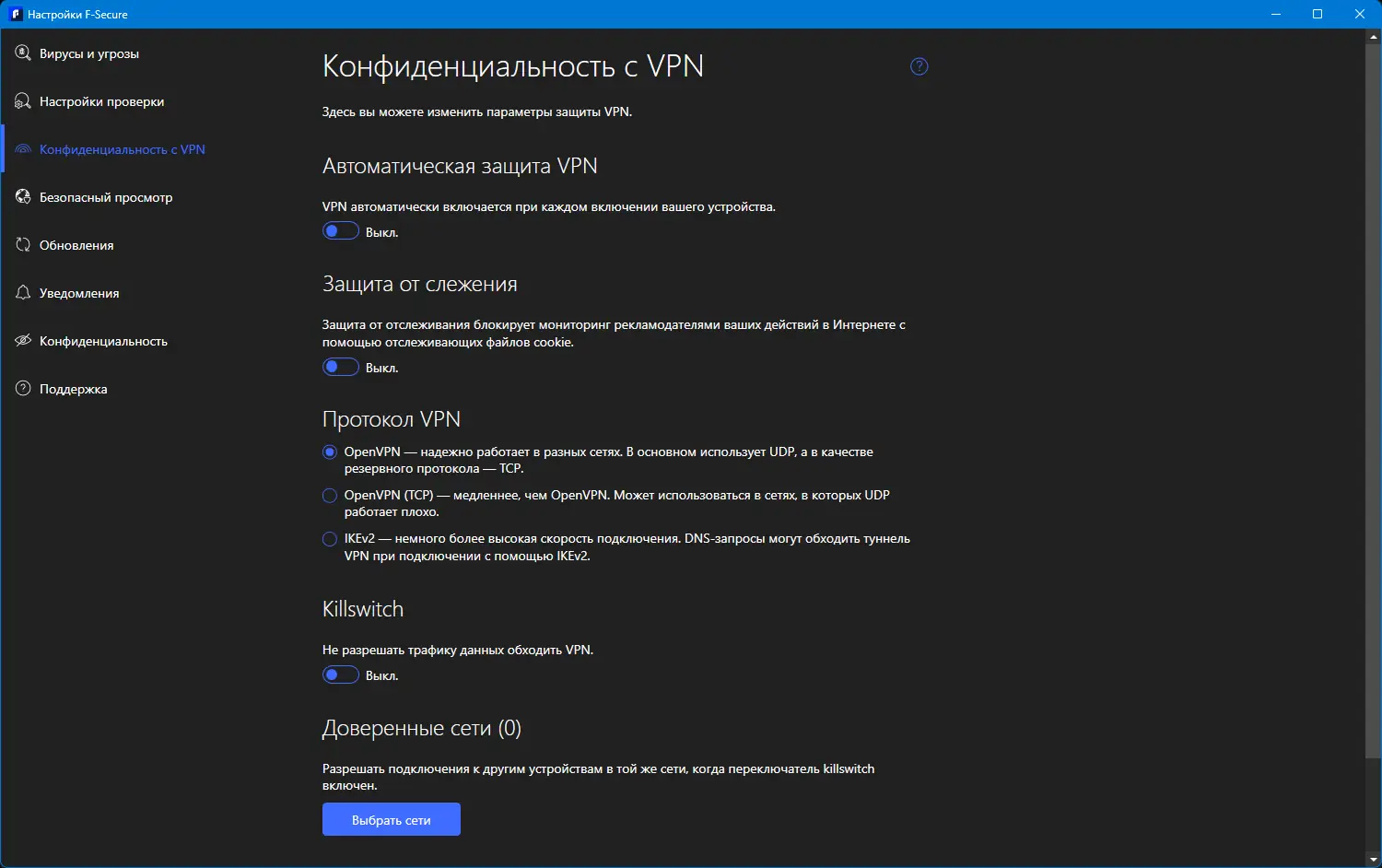Click the Support question mark icon
Image resolution: width=1382 pixels, height=868 pixels.
pyautogui.click(x=23, y=389)
